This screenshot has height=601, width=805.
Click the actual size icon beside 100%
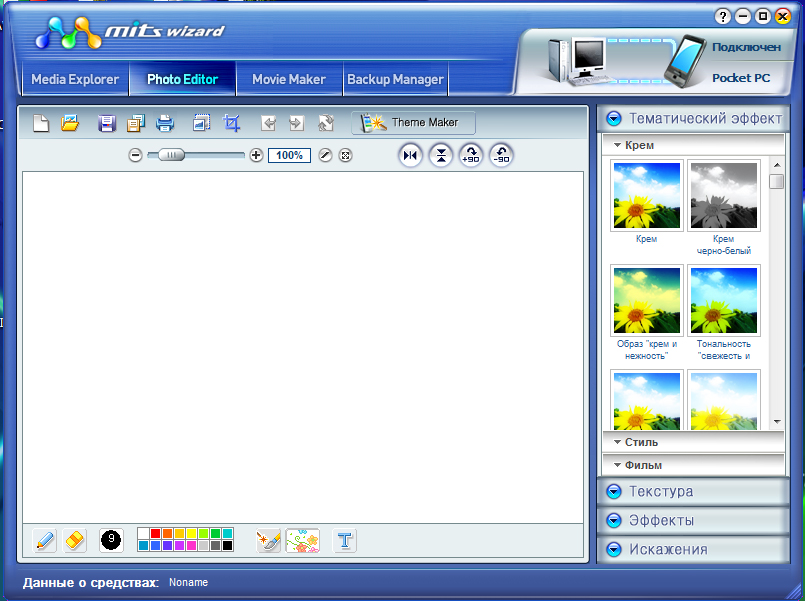(325, 155)
